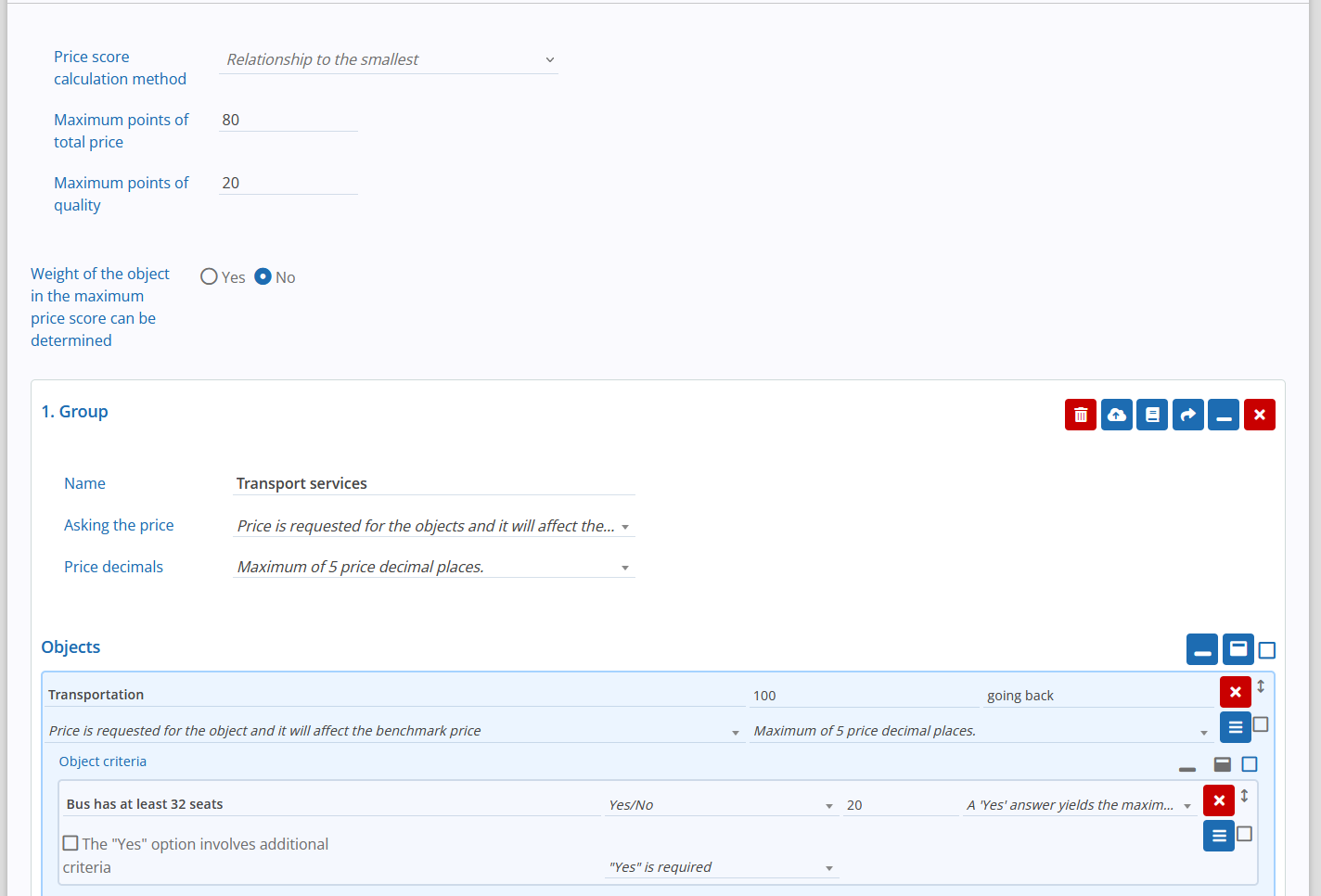Tick the select-all checkbox in Object criteria
The height and width of the screenshot is (896, 1321).
click(x=1250, y=764)
